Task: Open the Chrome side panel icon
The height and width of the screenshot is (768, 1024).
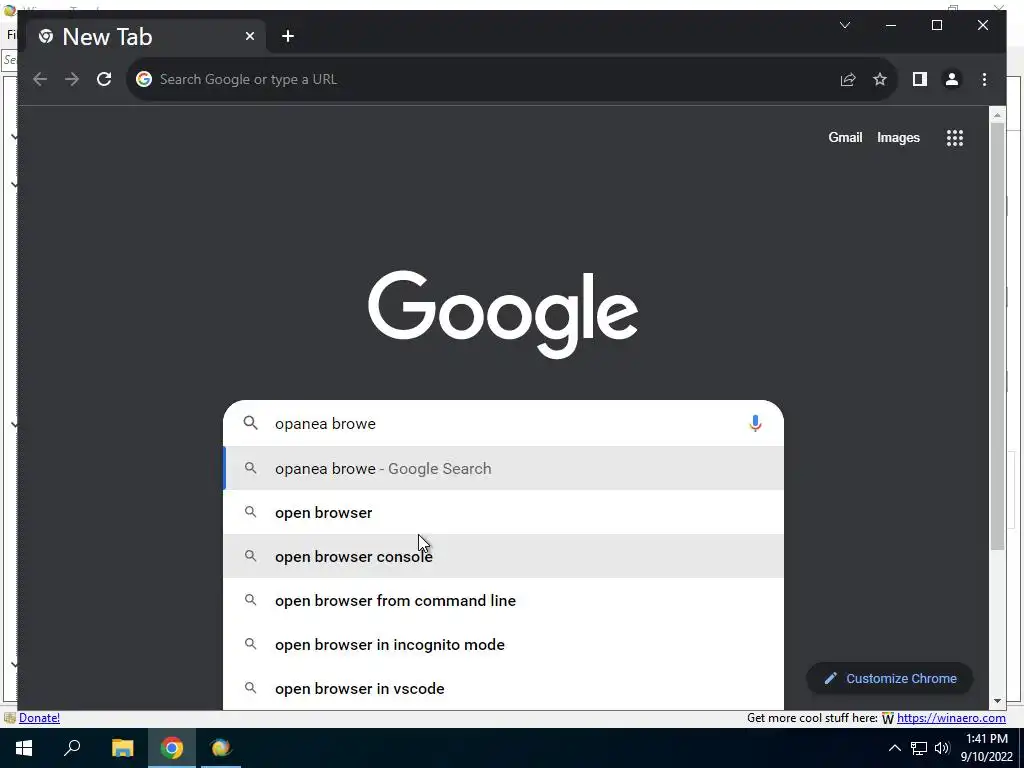Action: [x=920, y=79]
